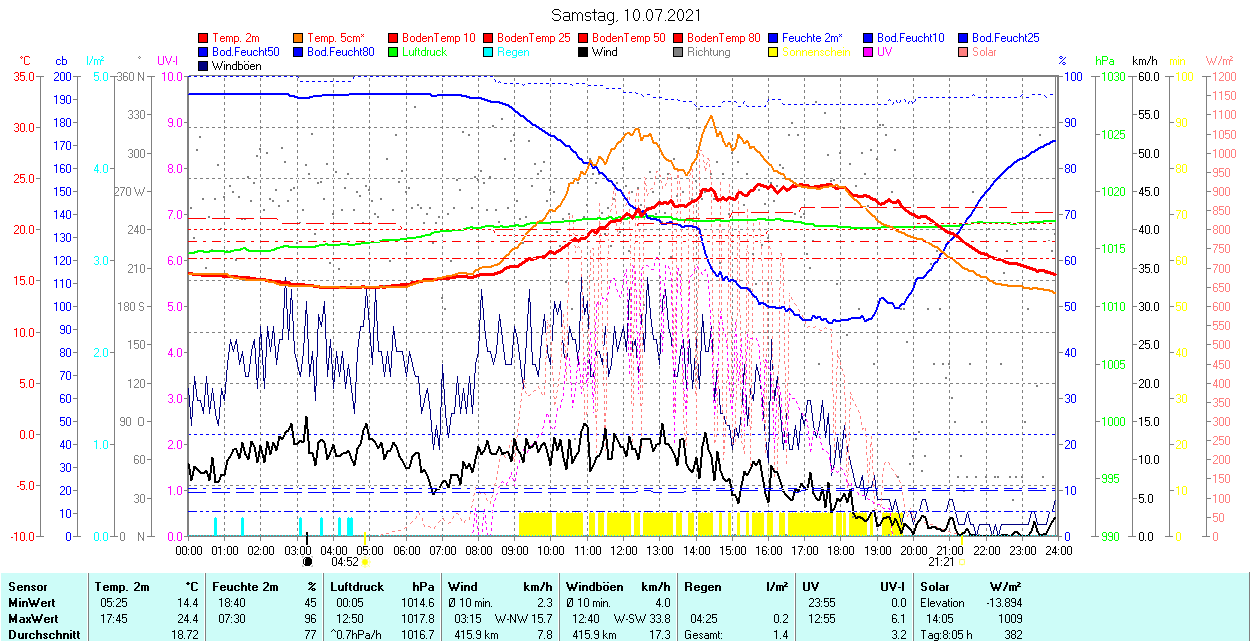
Task: Click the yellow Sonnenschein legend swatch
Action: (773, 52)
